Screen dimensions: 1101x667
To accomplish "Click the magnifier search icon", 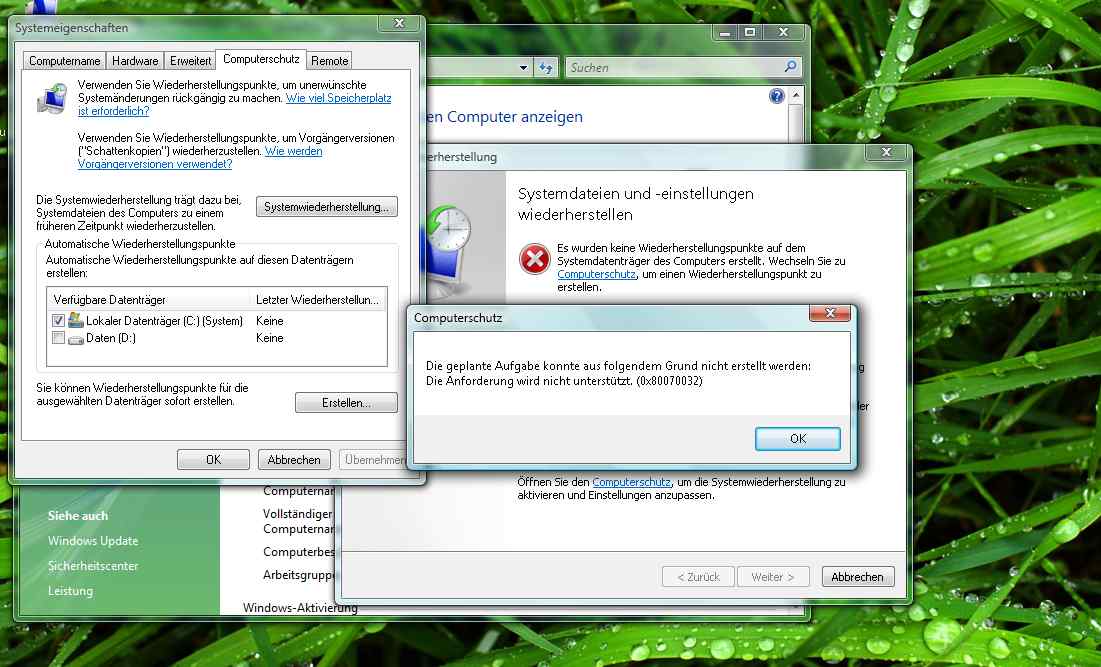I will tap(791, 67).
